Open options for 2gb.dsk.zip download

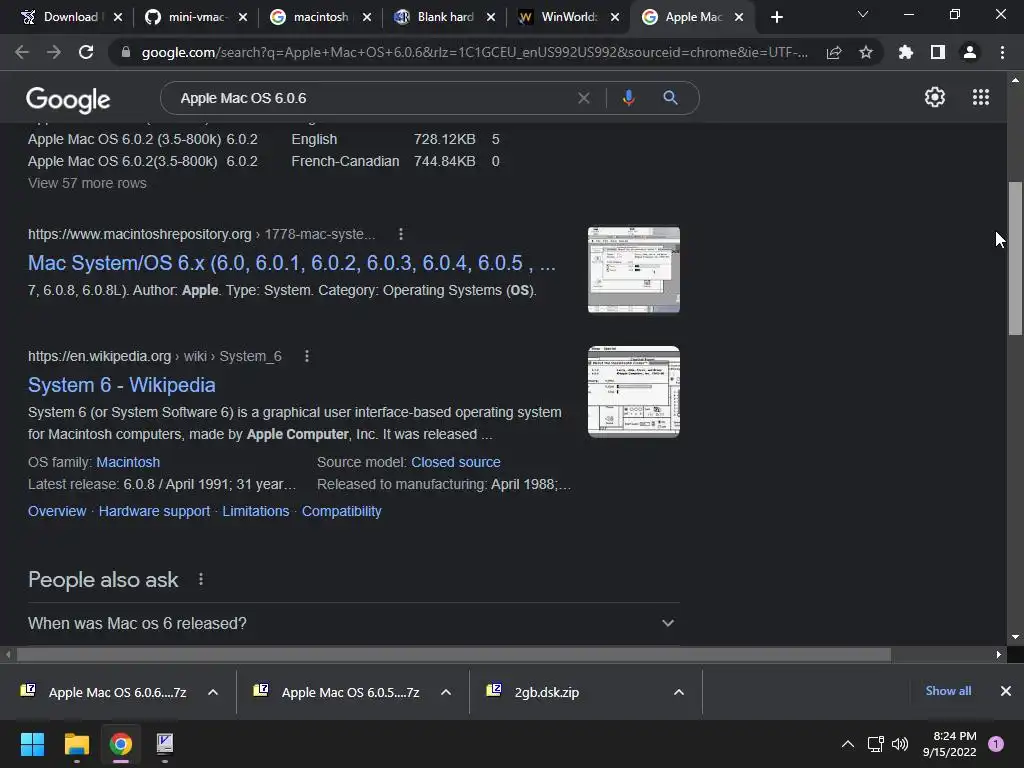coord(679,692)
